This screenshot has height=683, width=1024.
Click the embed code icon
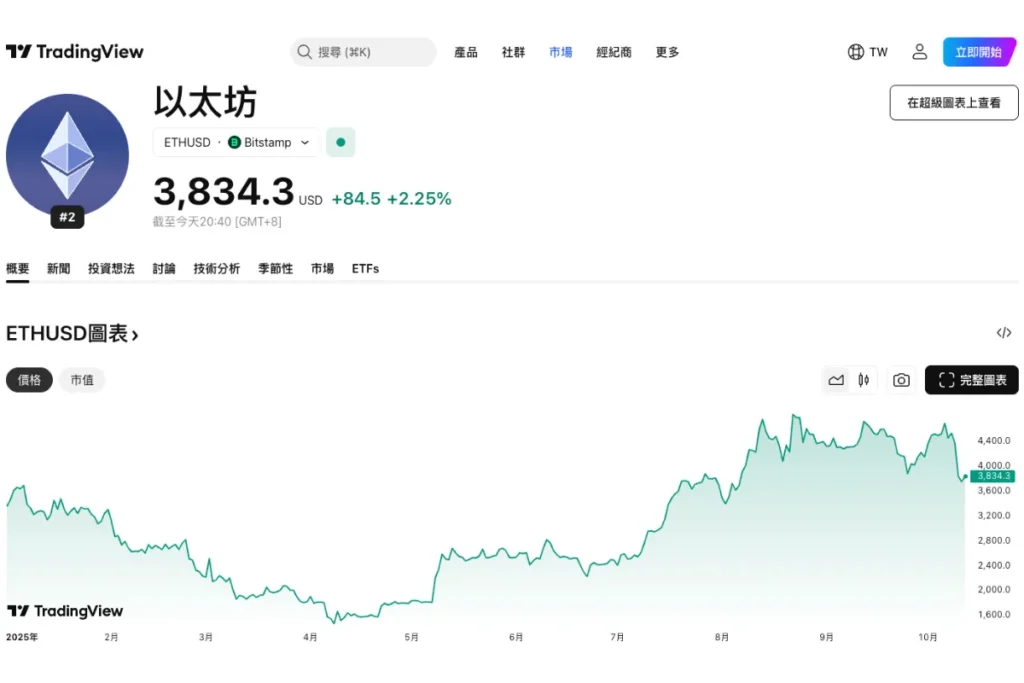pos(1004,333)
